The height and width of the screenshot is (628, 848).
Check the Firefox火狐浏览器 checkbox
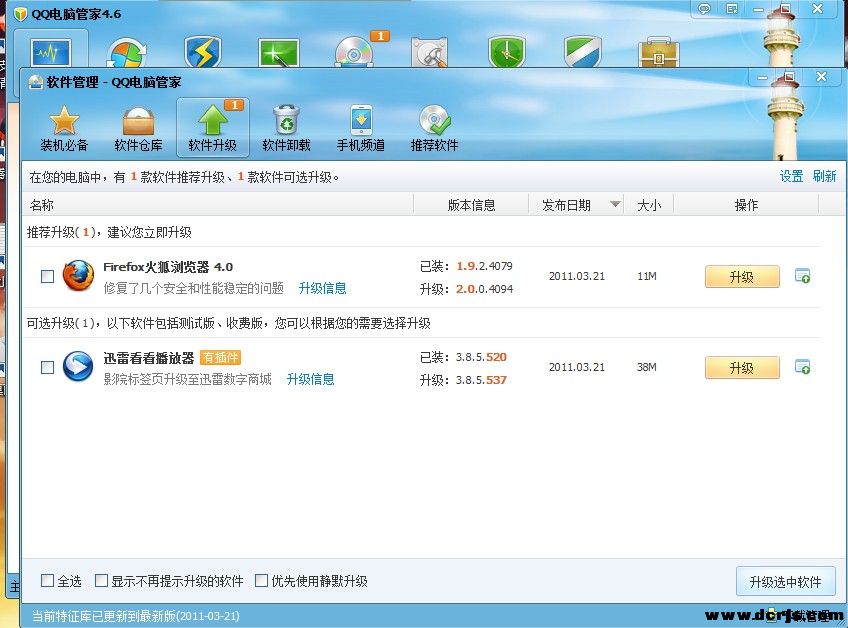click(47, 277)
